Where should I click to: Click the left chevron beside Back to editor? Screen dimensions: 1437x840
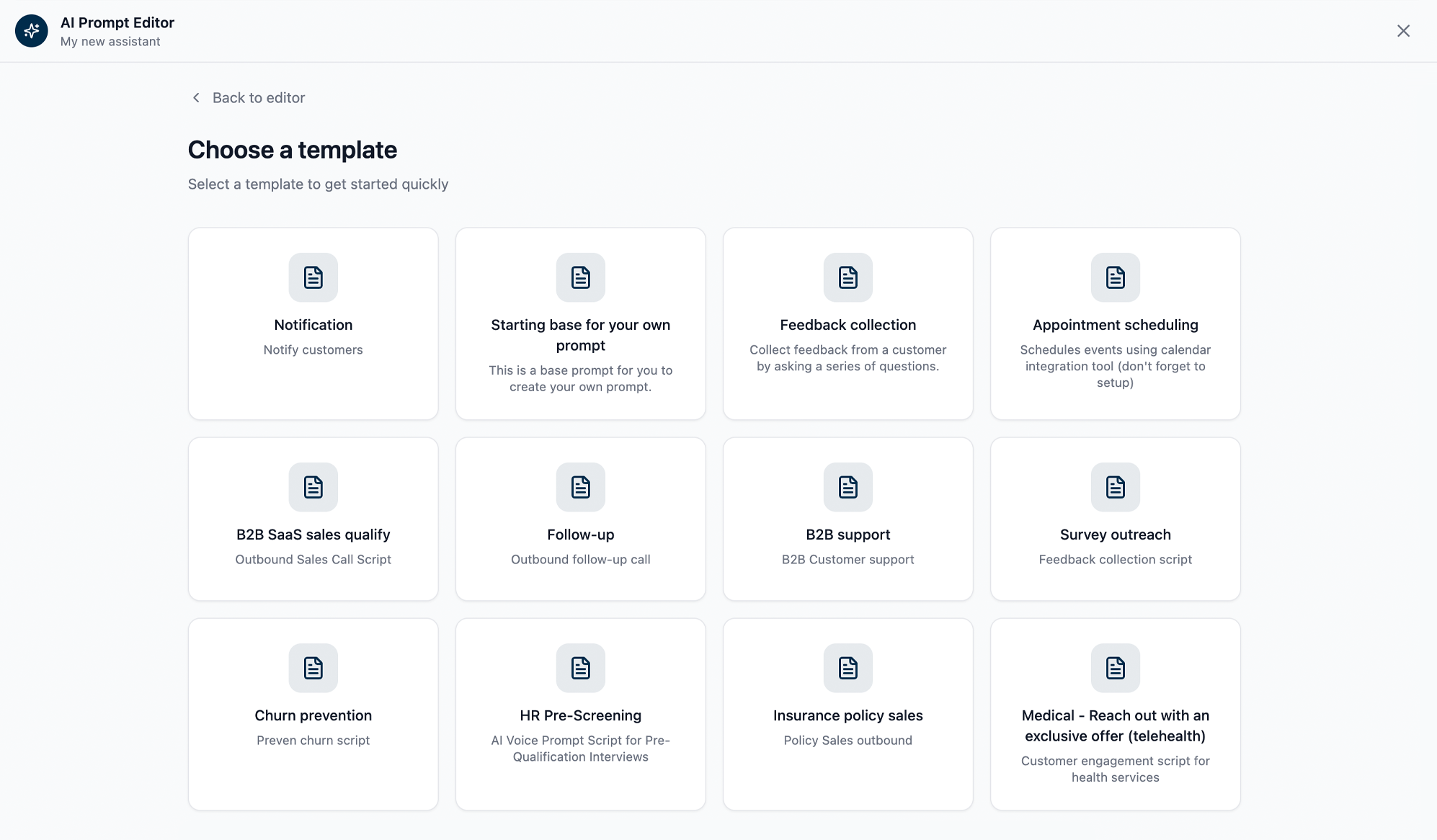195,97
